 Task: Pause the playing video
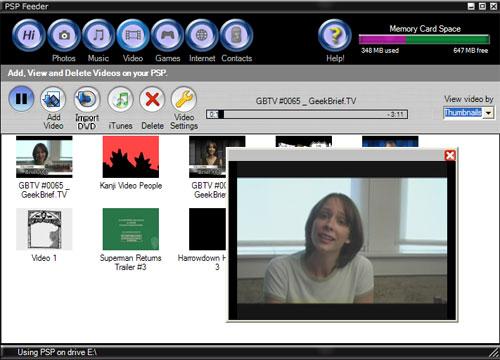[x=21, y=99]
